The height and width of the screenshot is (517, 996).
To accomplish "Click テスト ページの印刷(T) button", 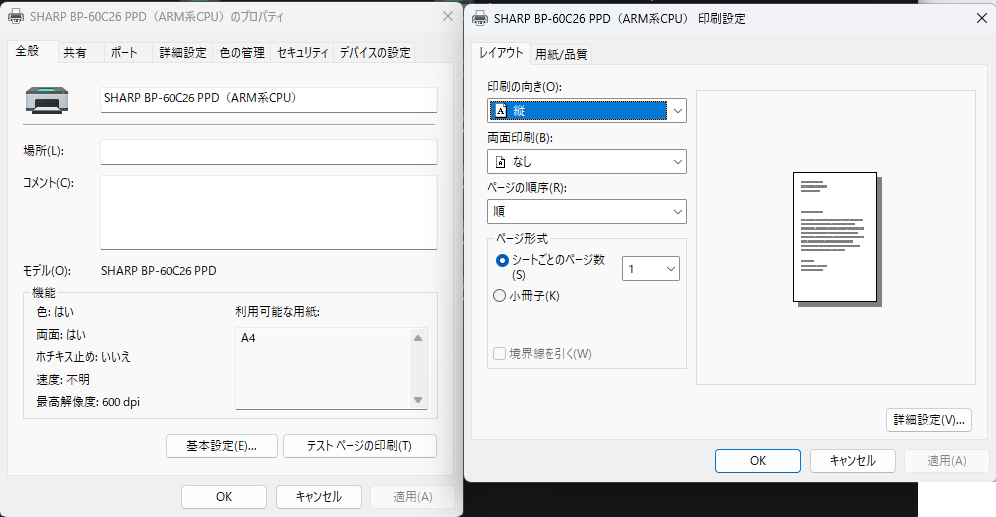I will pyautogui.click(x=360, y=446).
